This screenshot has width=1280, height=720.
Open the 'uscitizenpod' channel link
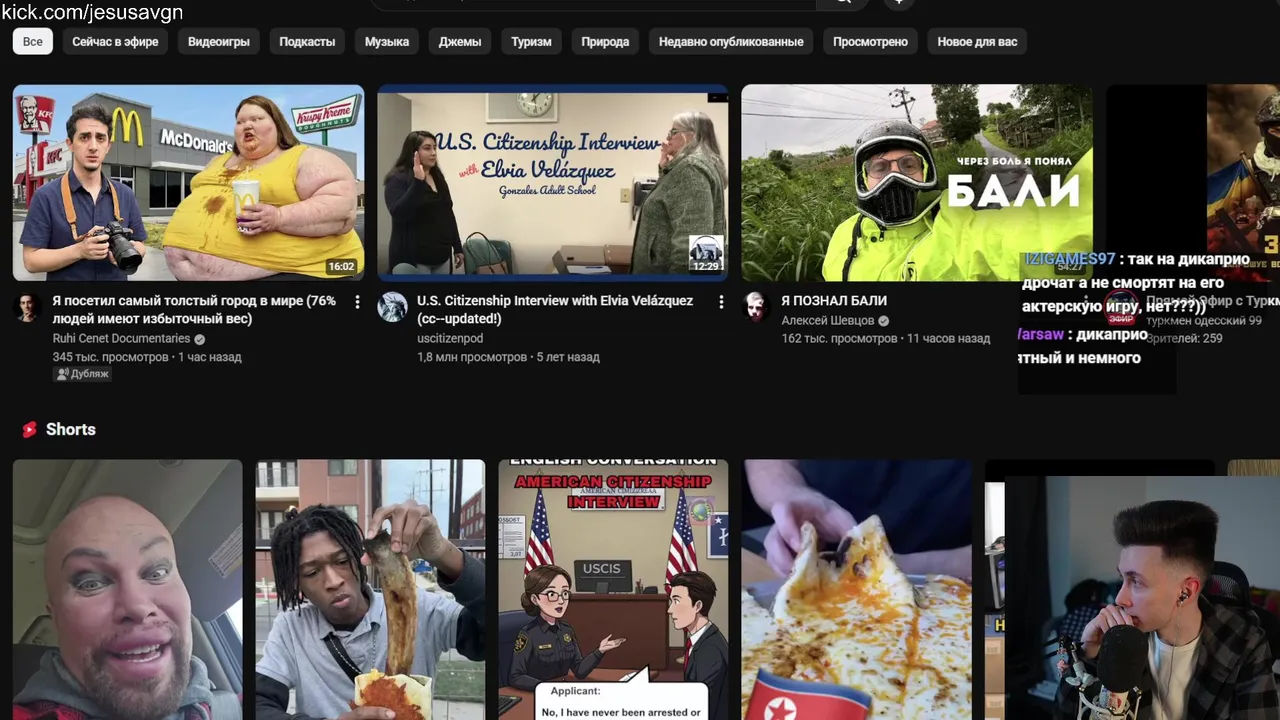[450, 339]
